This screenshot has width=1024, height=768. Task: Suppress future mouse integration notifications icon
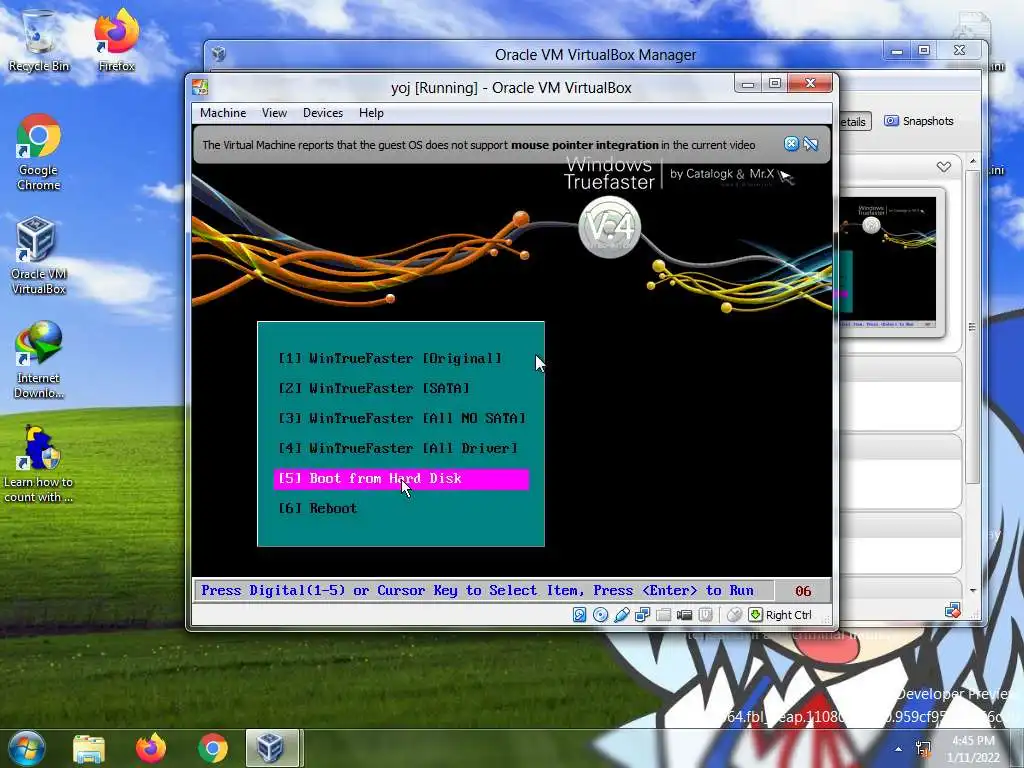(810, 144)
